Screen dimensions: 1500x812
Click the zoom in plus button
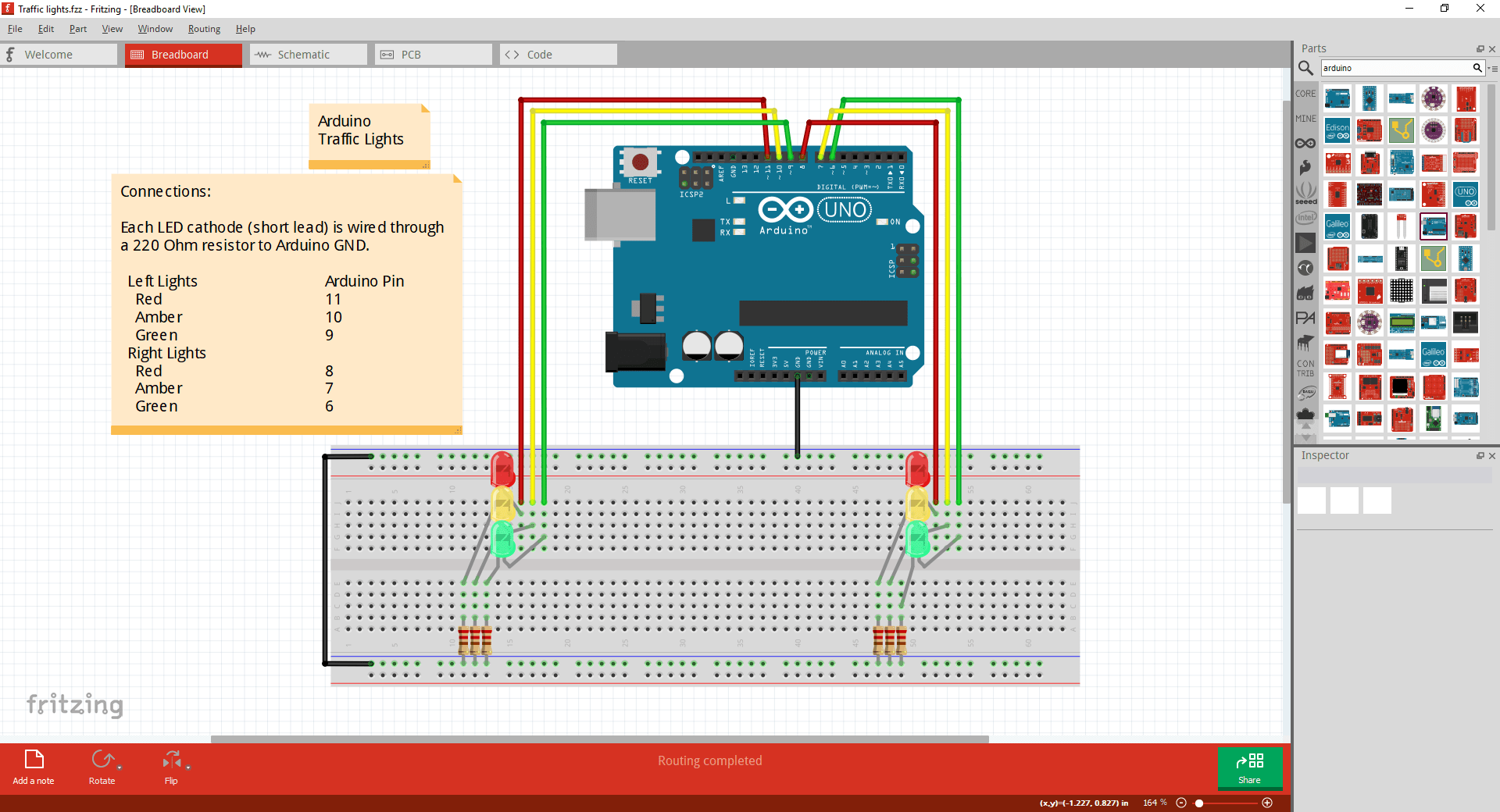coord(1267,803)
